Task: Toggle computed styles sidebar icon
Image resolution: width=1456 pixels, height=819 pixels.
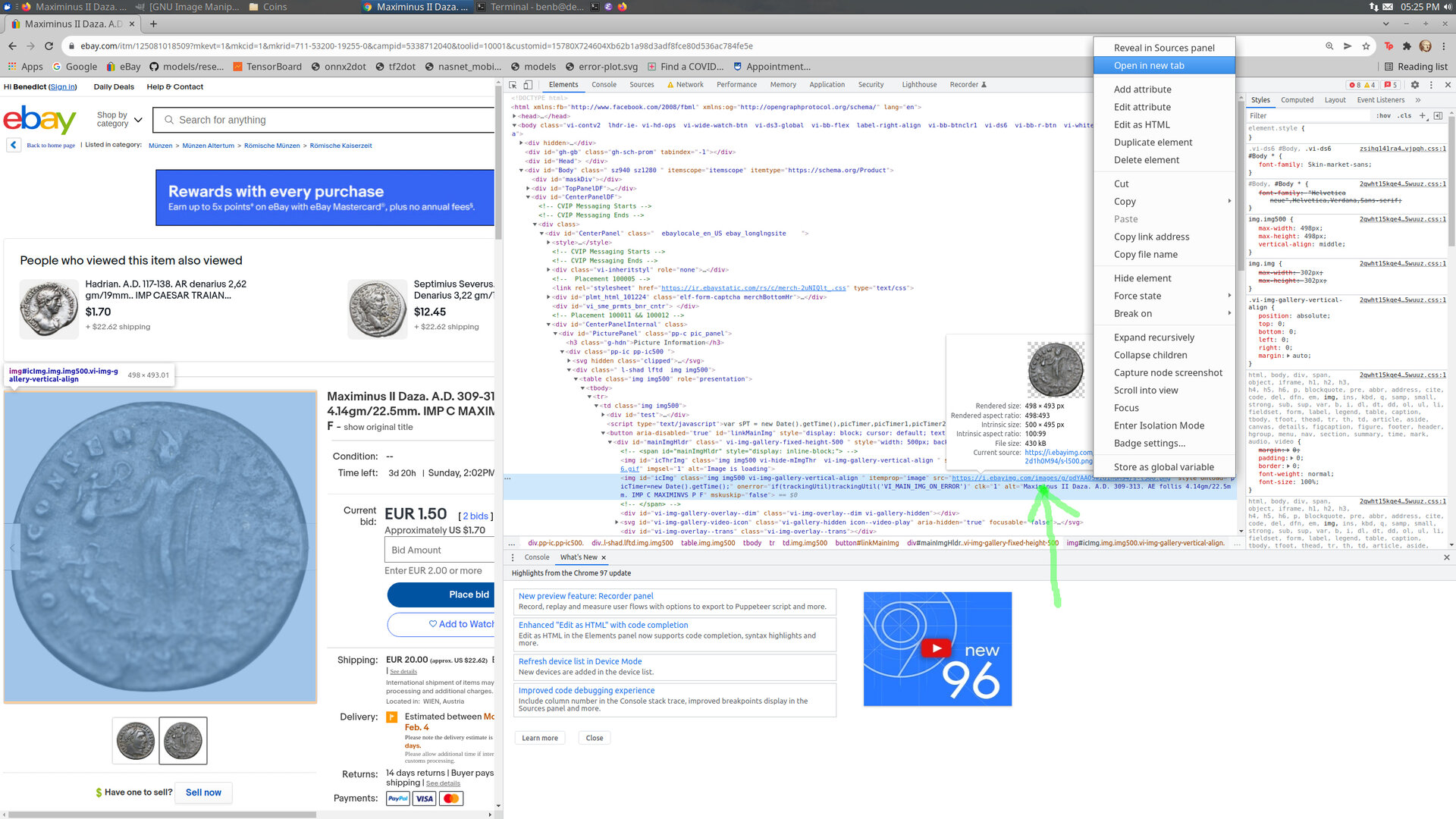Action: point(1438,116)
